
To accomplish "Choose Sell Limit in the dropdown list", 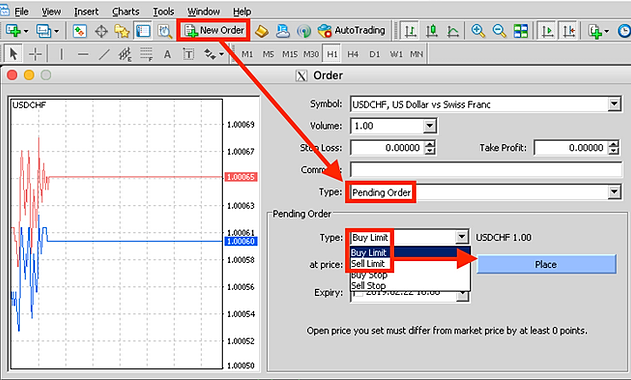I will (x=410, y=264).
